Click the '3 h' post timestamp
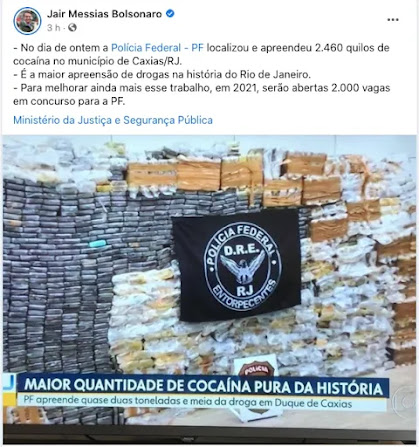This screenshot has width=419, height=447. coord(53,28)
